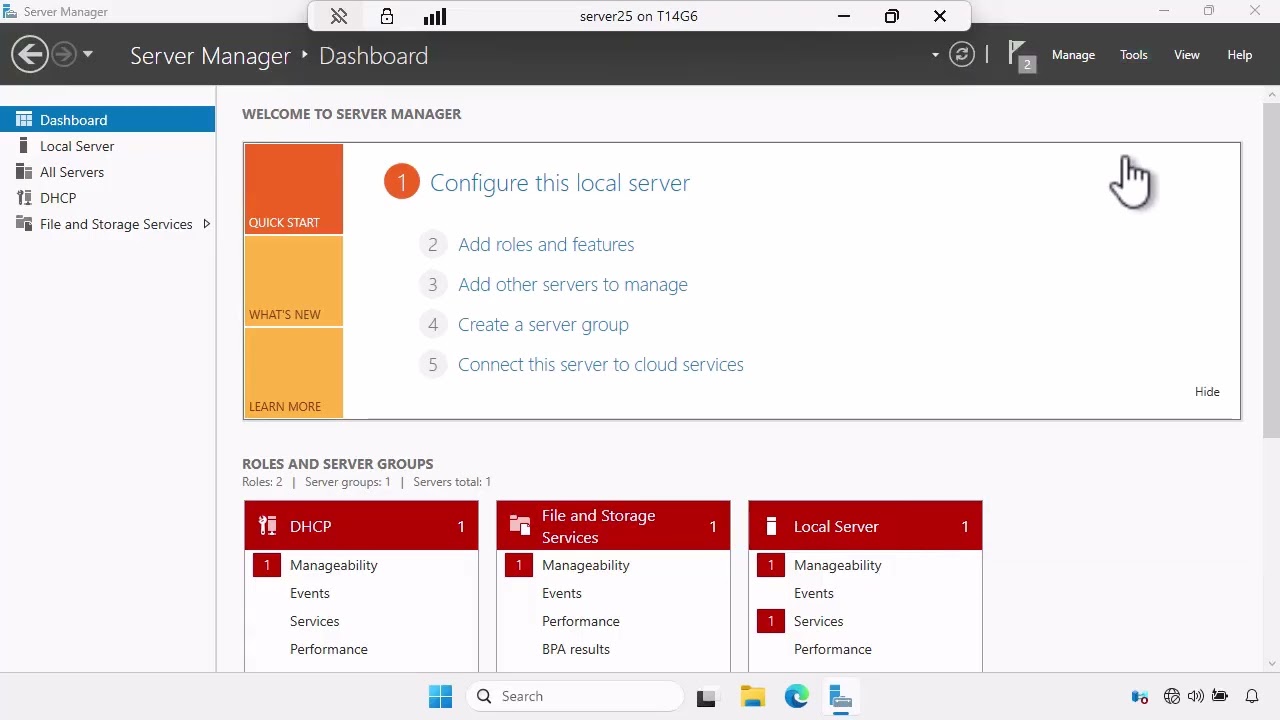The width and height of the screenshot is (1280, 720).
Task: Open BPA results in File and Storage tile
Action: 576,649
